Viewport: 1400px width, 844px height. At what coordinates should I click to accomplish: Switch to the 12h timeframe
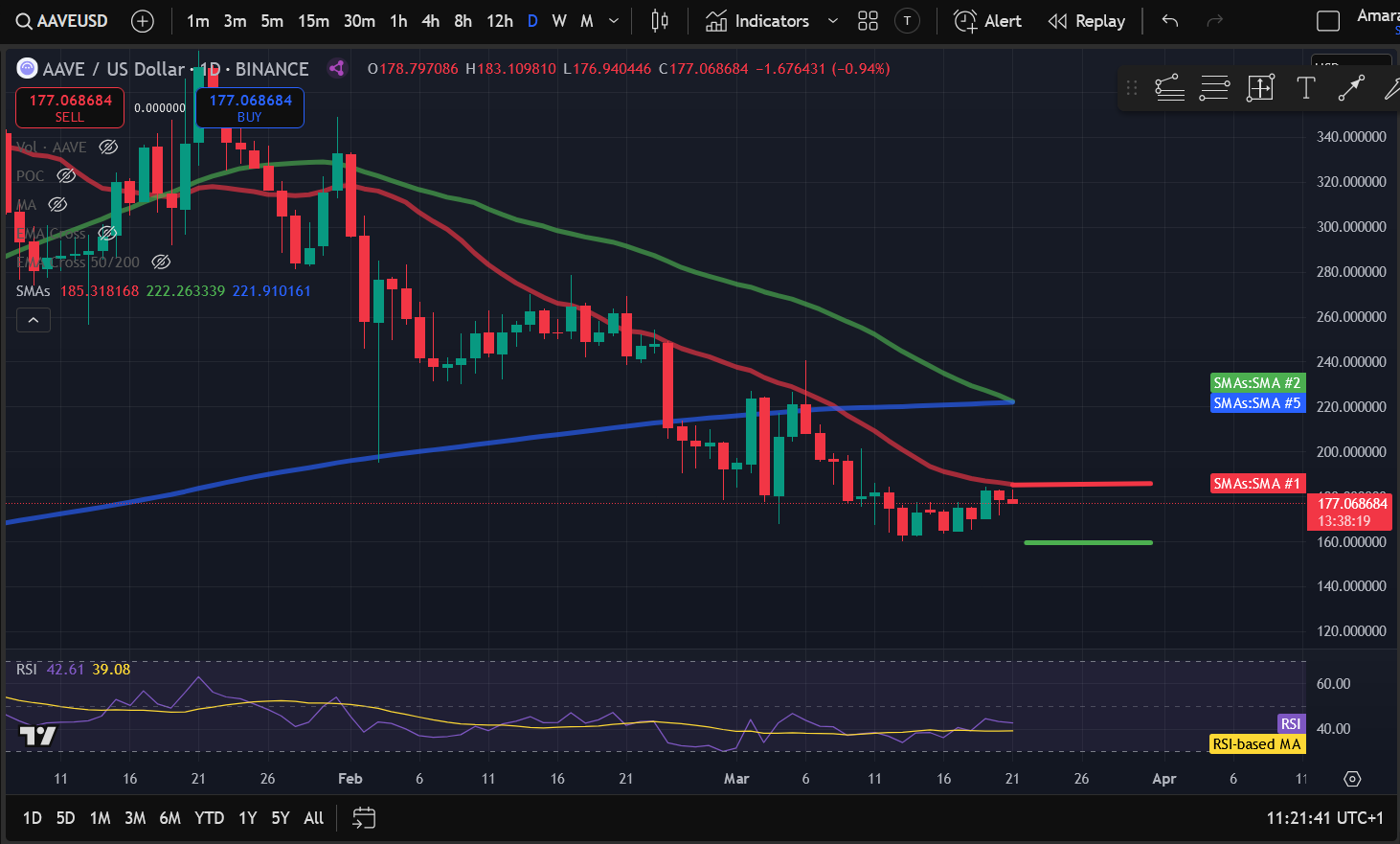(x=500, y=21)
